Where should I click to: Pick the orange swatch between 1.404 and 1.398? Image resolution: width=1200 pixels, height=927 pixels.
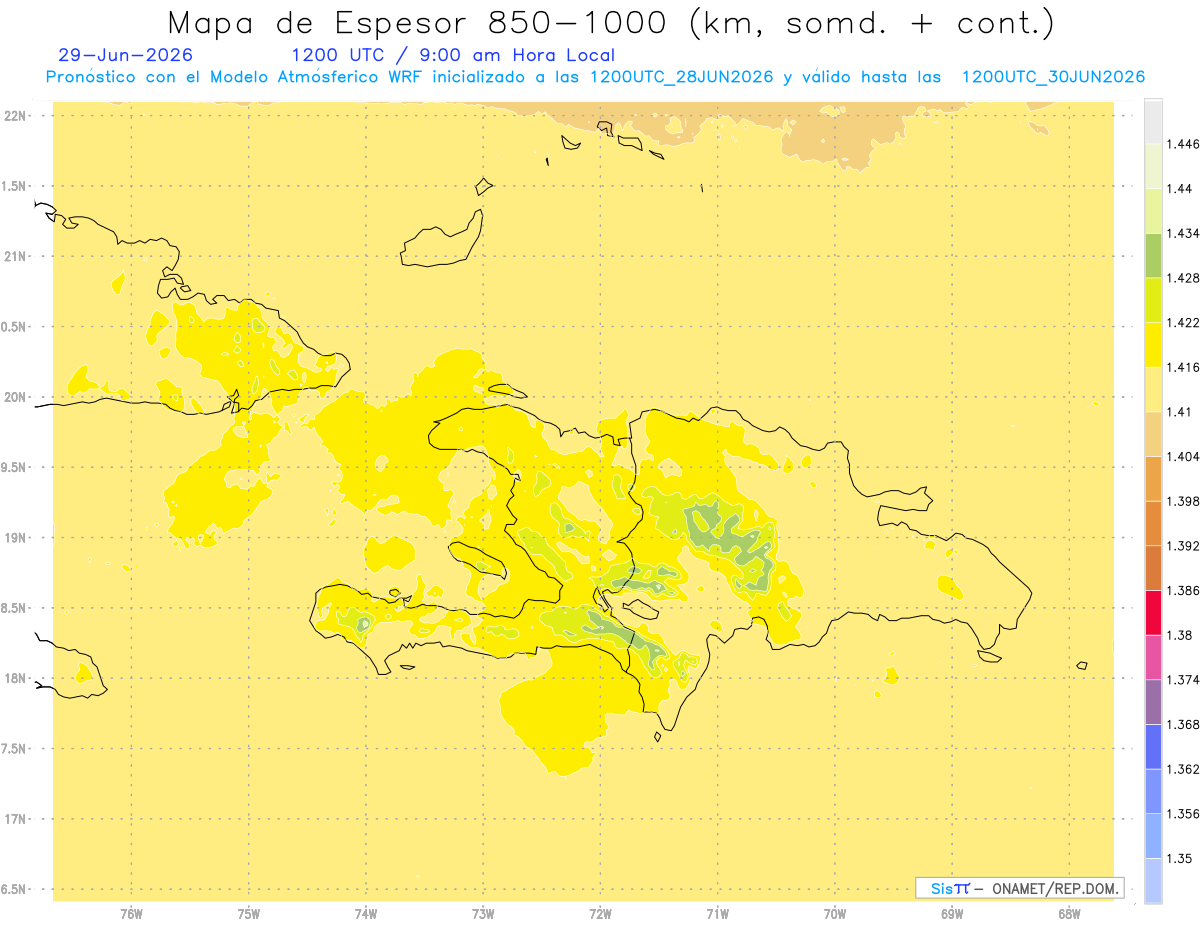[1153, 478]
